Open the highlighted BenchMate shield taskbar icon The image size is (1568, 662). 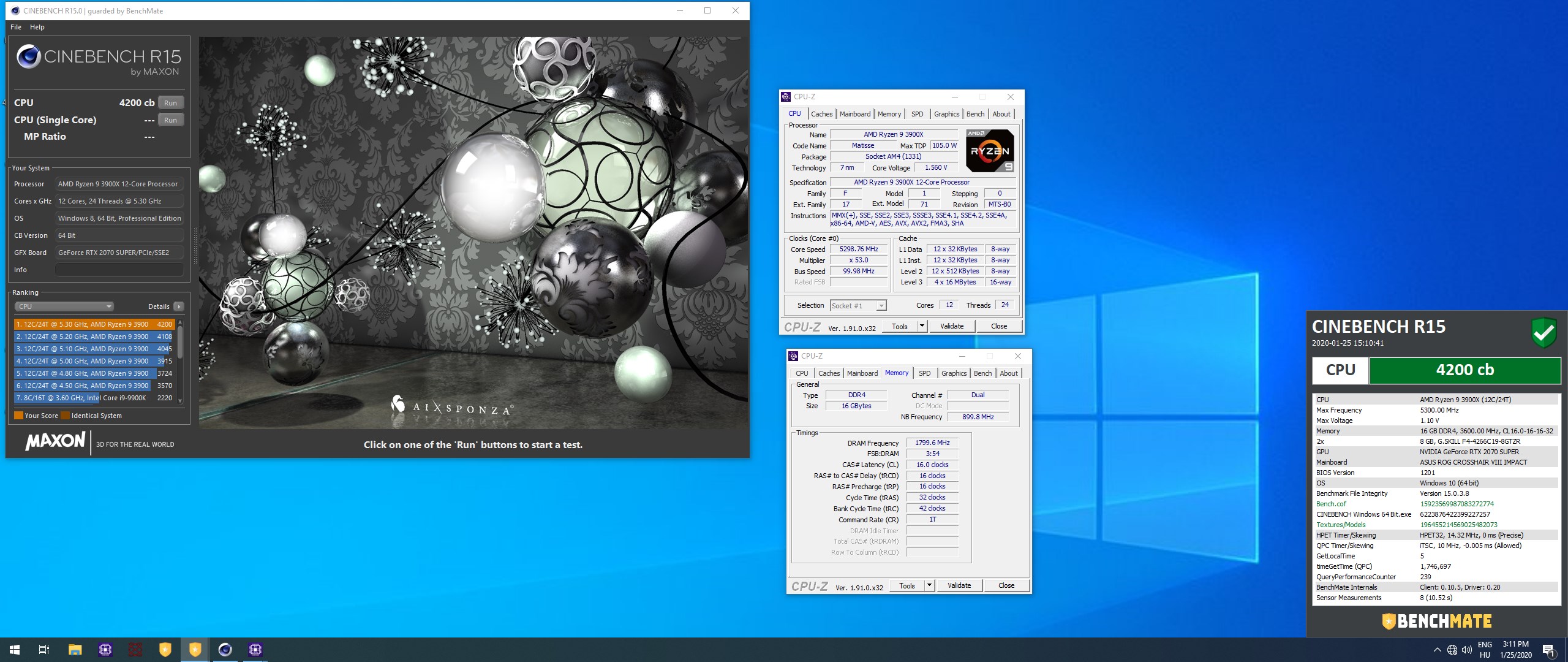[x=195, y=650]
